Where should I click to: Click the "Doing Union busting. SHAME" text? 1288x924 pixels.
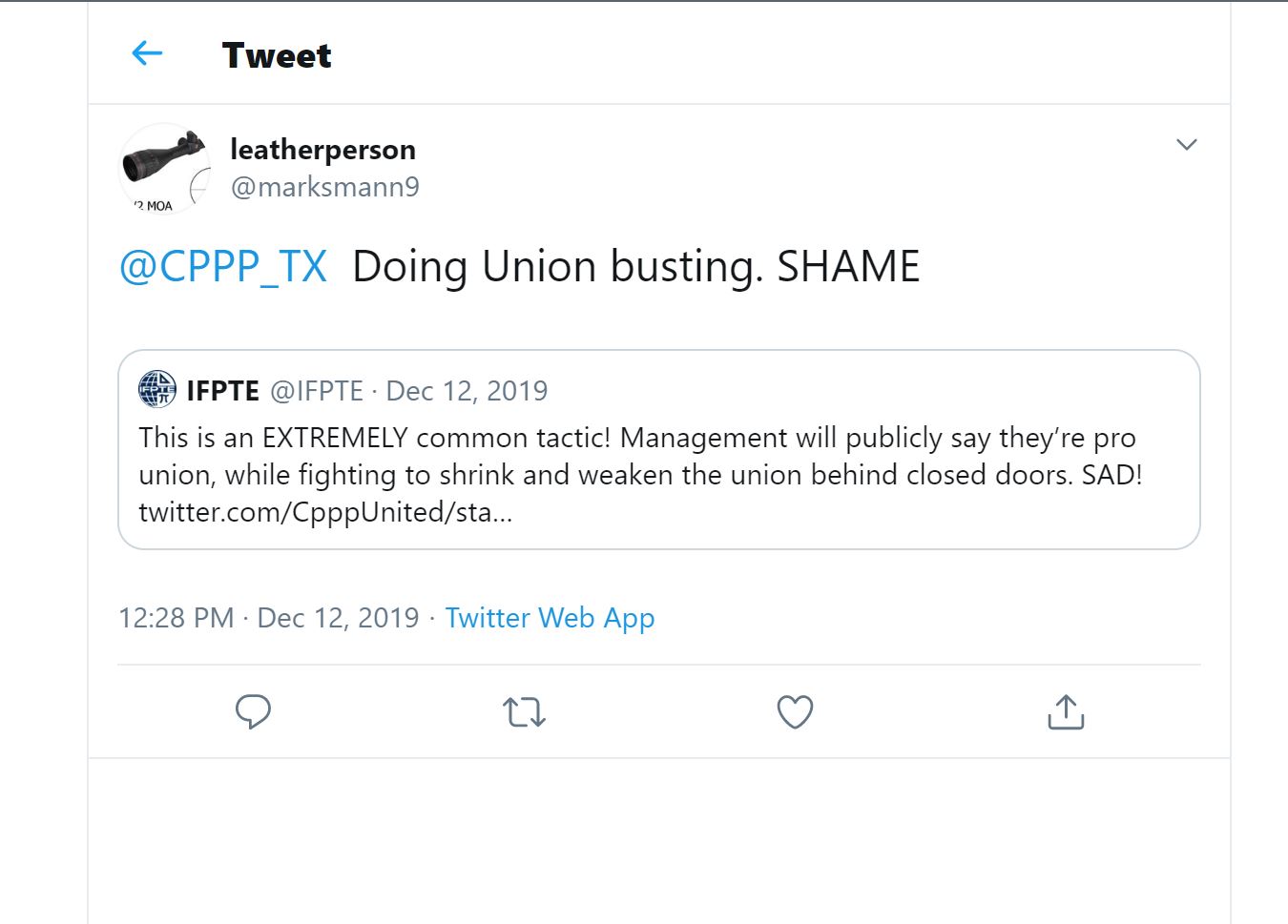coord(635,266)
